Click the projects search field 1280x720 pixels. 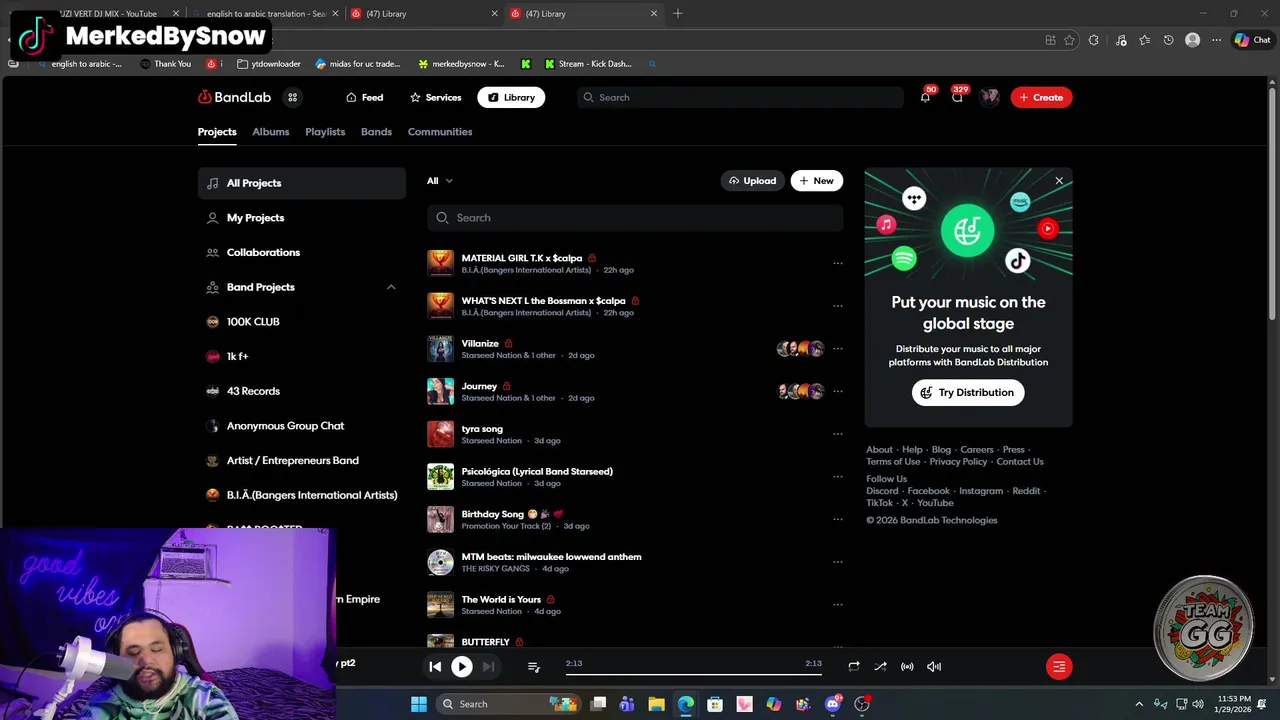point(635,218)
